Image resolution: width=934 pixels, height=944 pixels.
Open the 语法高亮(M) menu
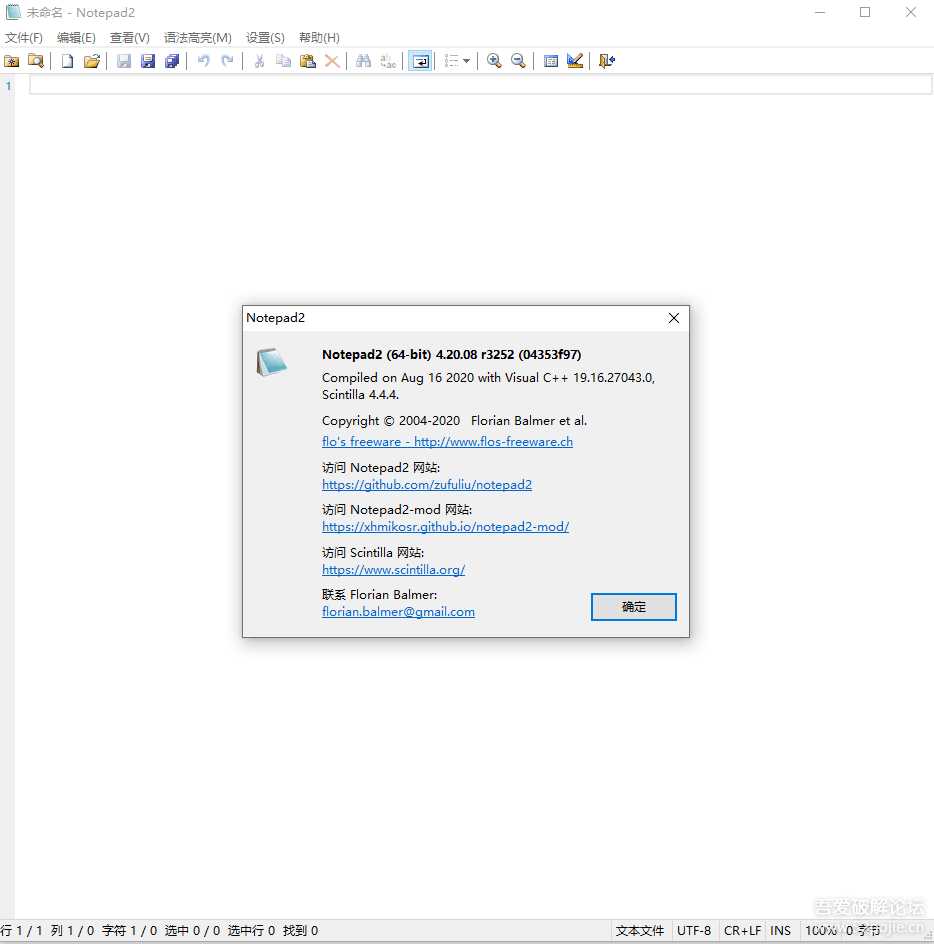pos(198,37)
